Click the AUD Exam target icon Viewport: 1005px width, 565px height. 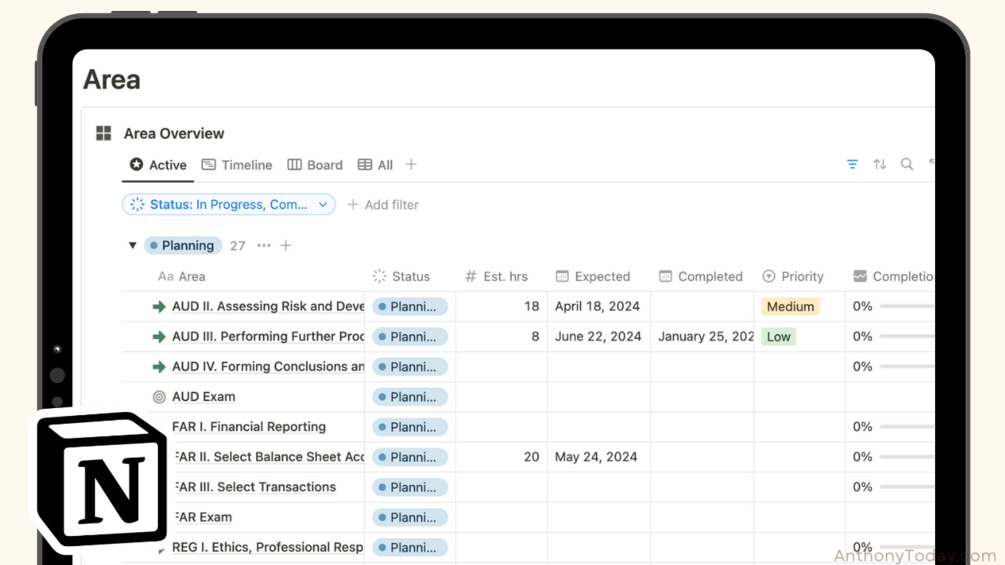click(159, 397)
